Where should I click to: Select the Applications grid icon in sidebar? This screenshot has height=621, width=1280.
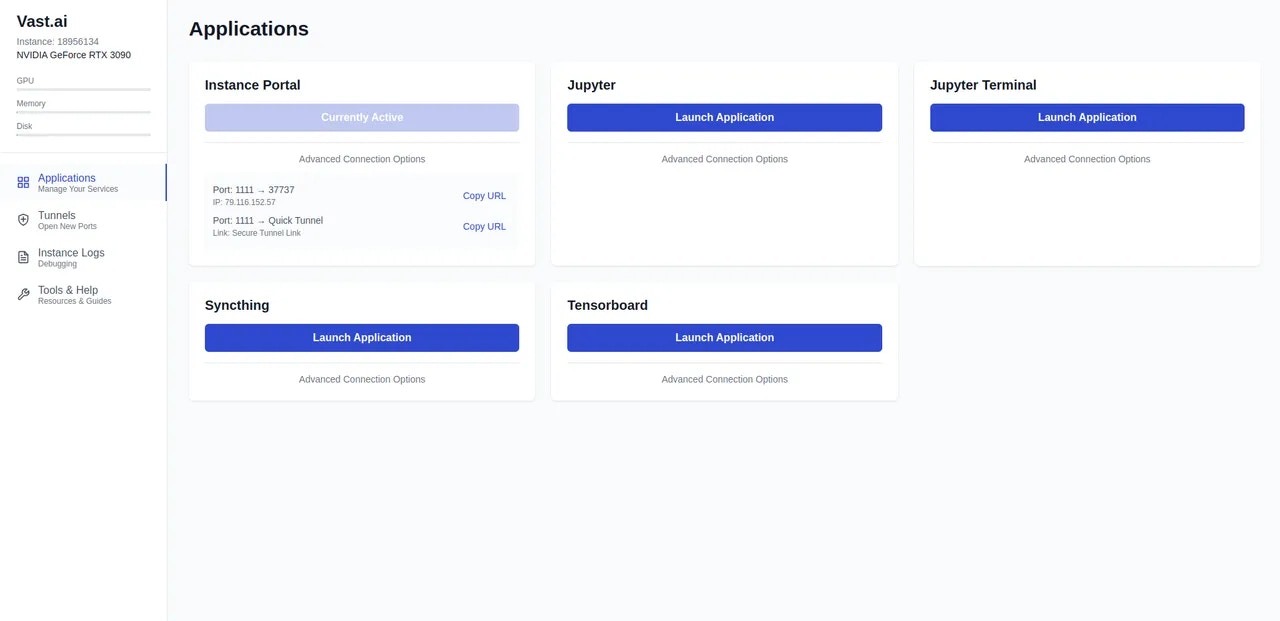click(22, 182)
